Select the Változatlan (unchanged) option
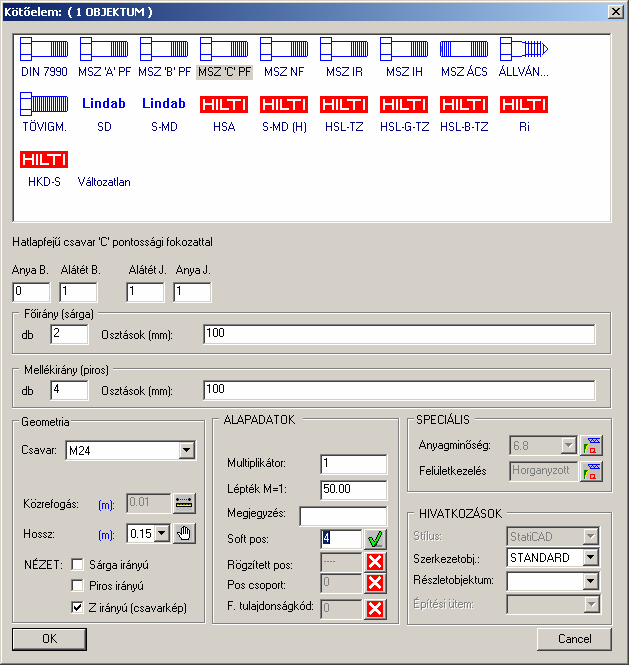This screenshot has width=629, height=665. [x=104, y=182]
